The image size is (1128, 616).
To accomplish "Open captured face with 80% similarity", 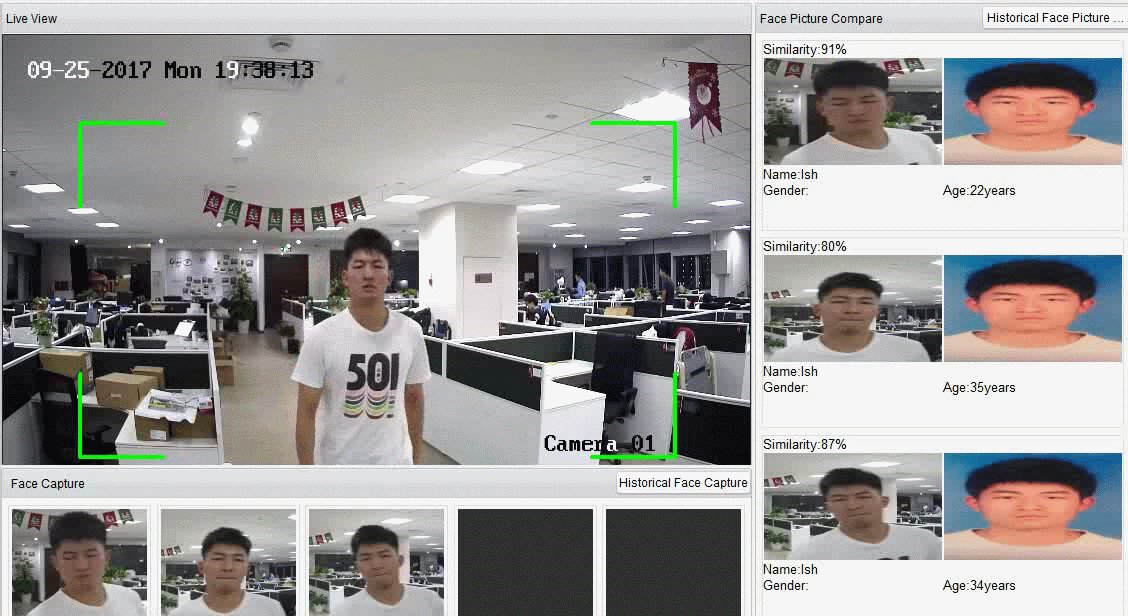I will [x=852, y=308].
